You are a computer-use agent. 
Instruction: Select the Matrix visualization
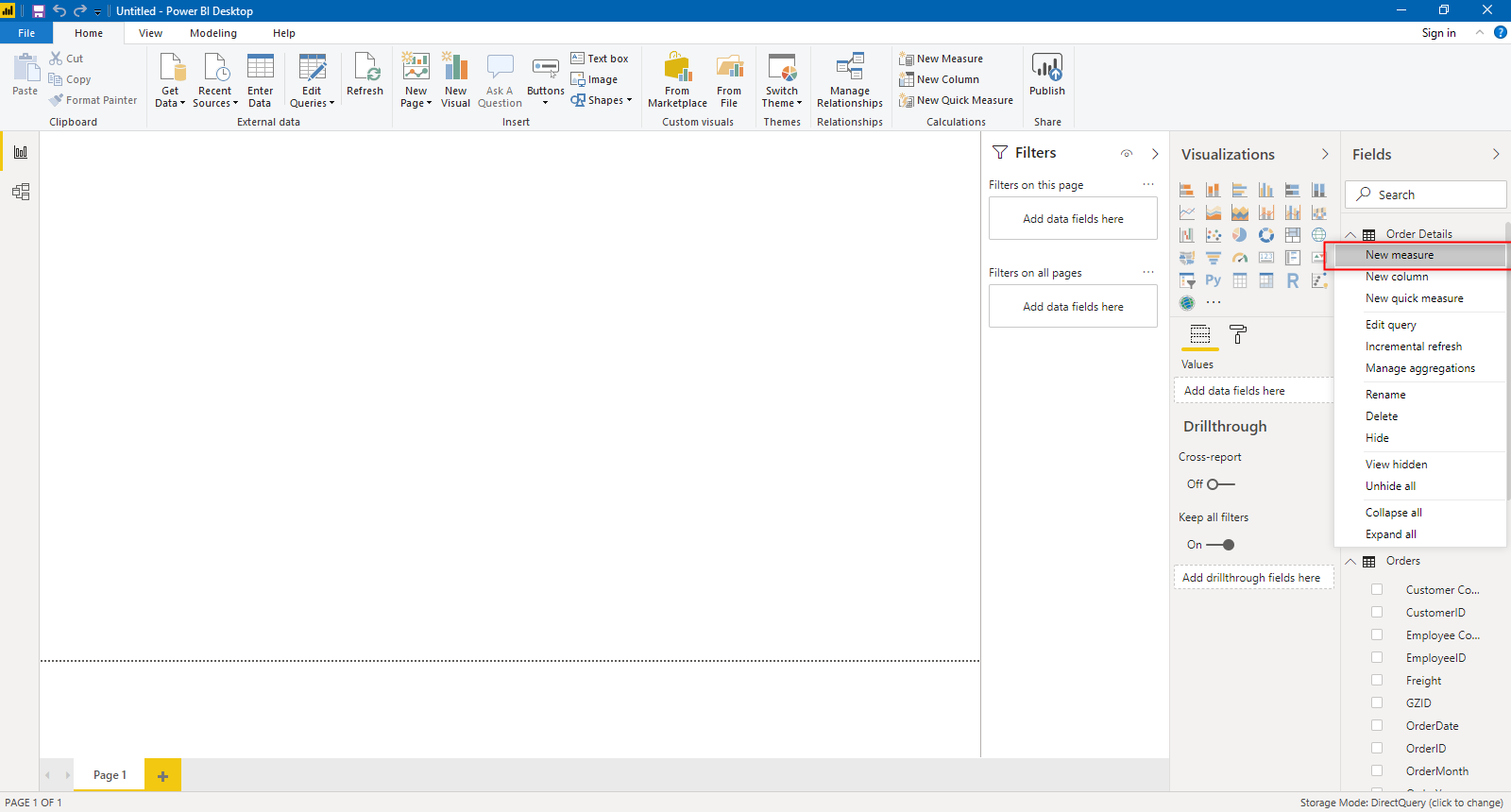[1266, 280]
